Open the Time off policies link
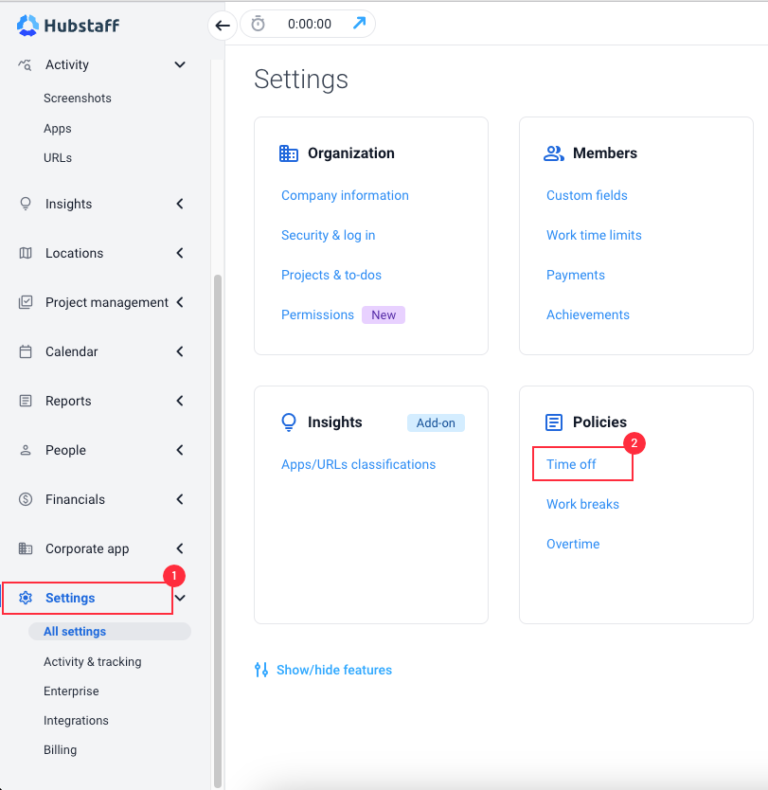Screen dimensions: 768x790 pyautogui.click(x=571, y=464)
